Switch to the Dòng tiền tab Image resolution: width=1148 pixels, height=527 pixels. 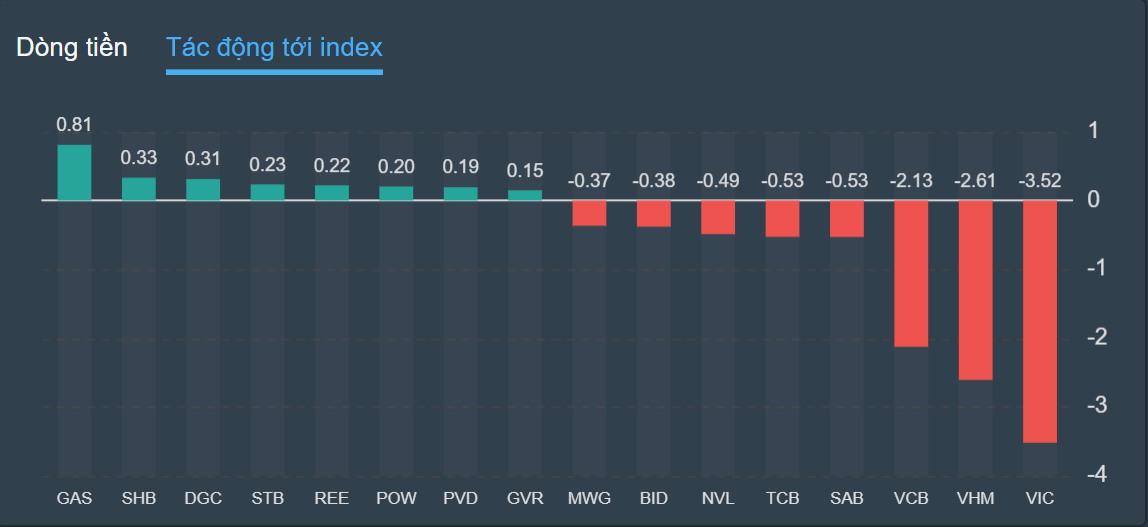[72, 47]
